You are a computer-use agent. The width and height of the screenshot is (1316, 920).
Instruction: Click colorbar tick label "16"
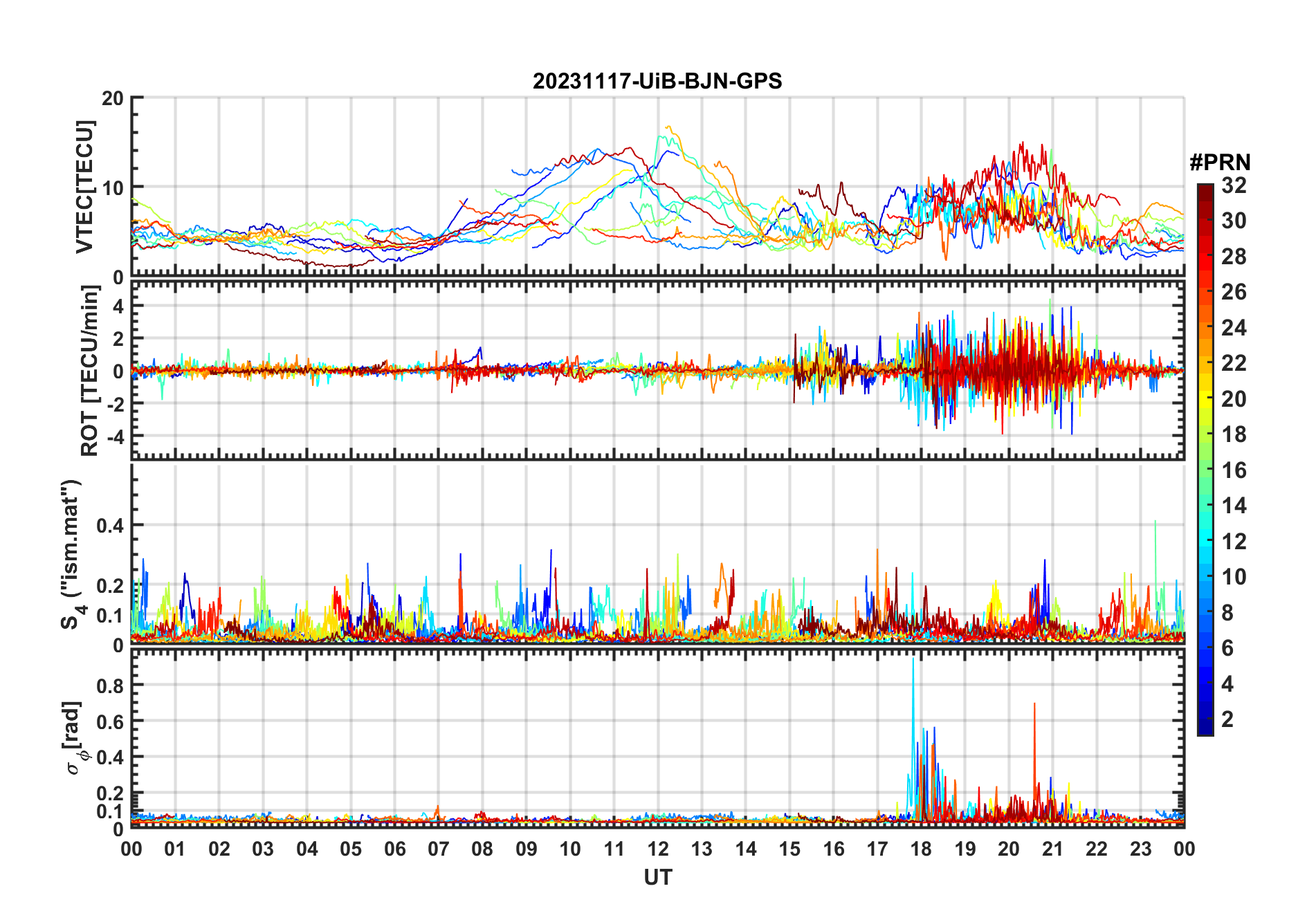click(x=1234, y=470)
